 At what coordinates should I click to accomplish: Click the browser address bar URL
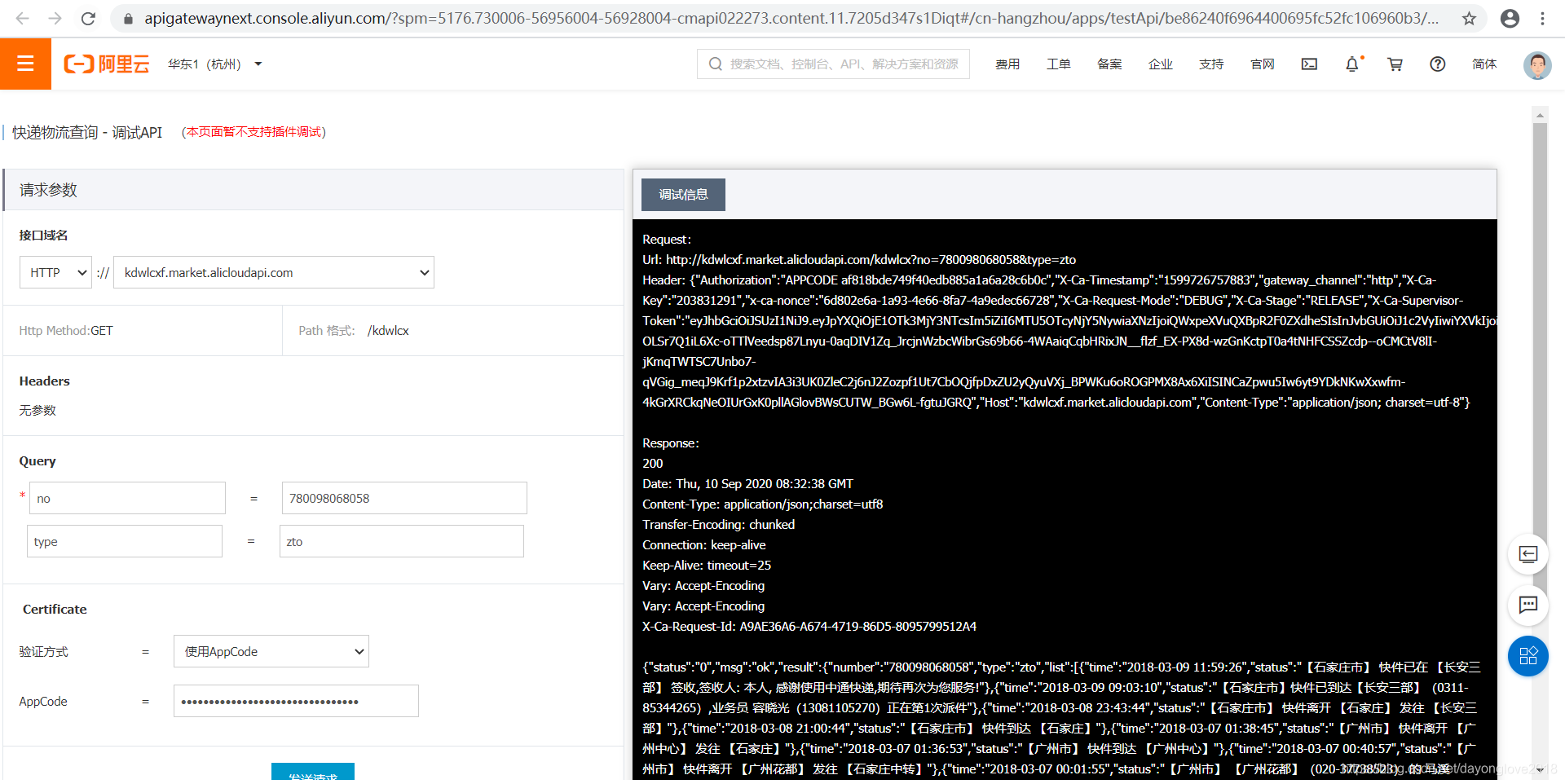point(791,18)
